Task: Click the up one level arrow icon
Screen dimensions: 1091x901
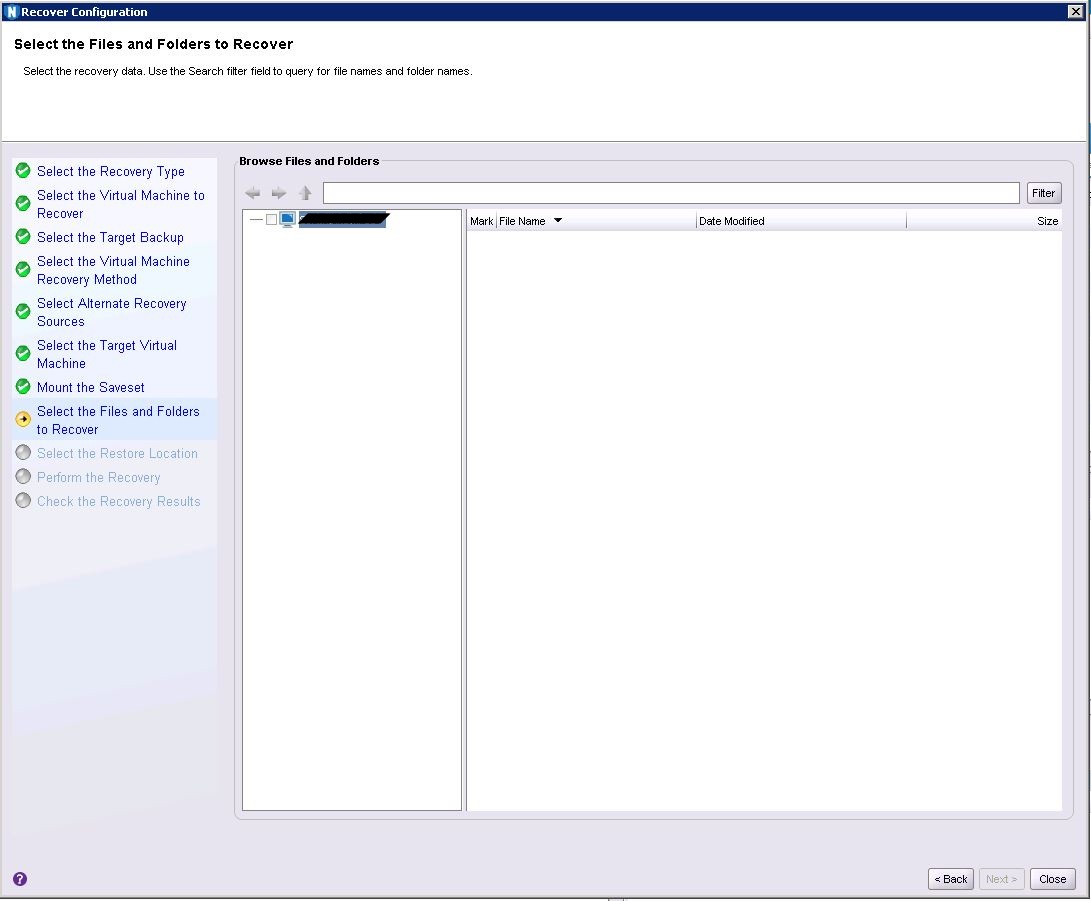Action: click(x=305, y=193)
